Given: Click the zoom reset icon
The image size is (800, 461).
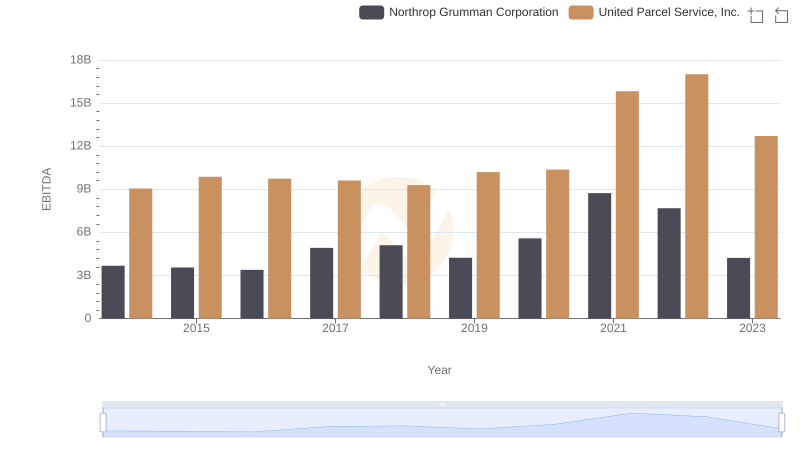Looking at the screenshot, I should (781, 15).
